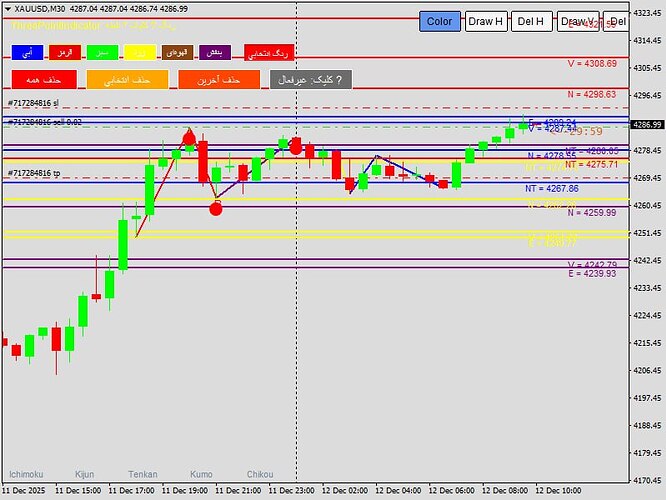Select the #717284816 tp order line label
The height and width of the screenshot is (500, 666).
pyautogui.click(x=34, y=173)
